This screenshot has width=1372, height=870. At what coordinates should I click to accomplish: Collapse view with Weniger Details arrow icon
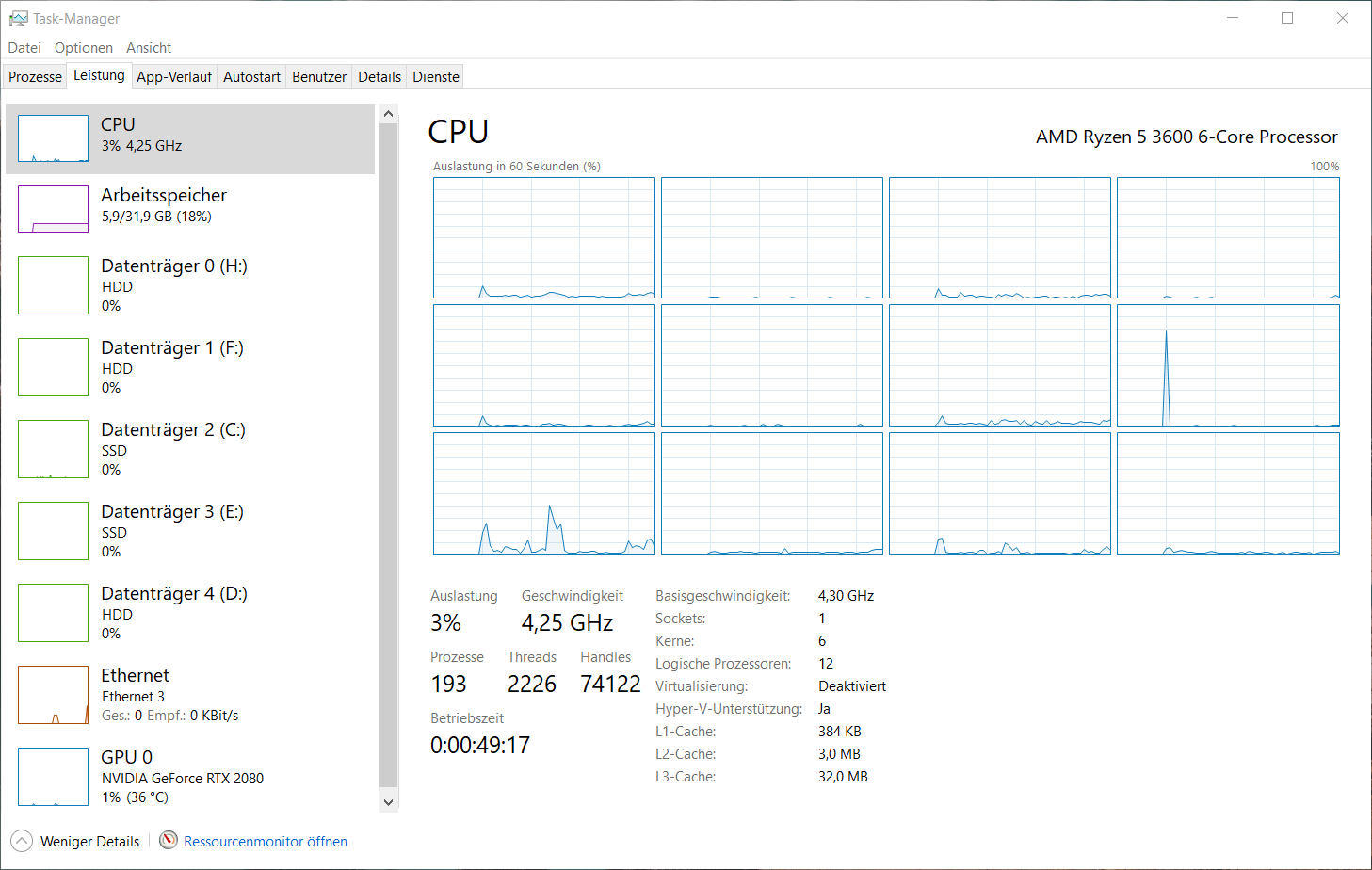[22, 841]
